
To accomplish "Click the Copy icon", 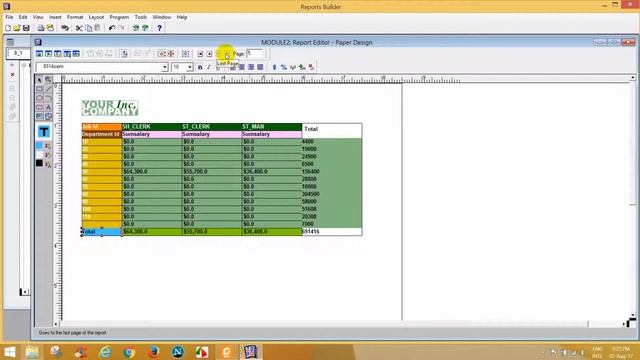I will coord(88,28).
